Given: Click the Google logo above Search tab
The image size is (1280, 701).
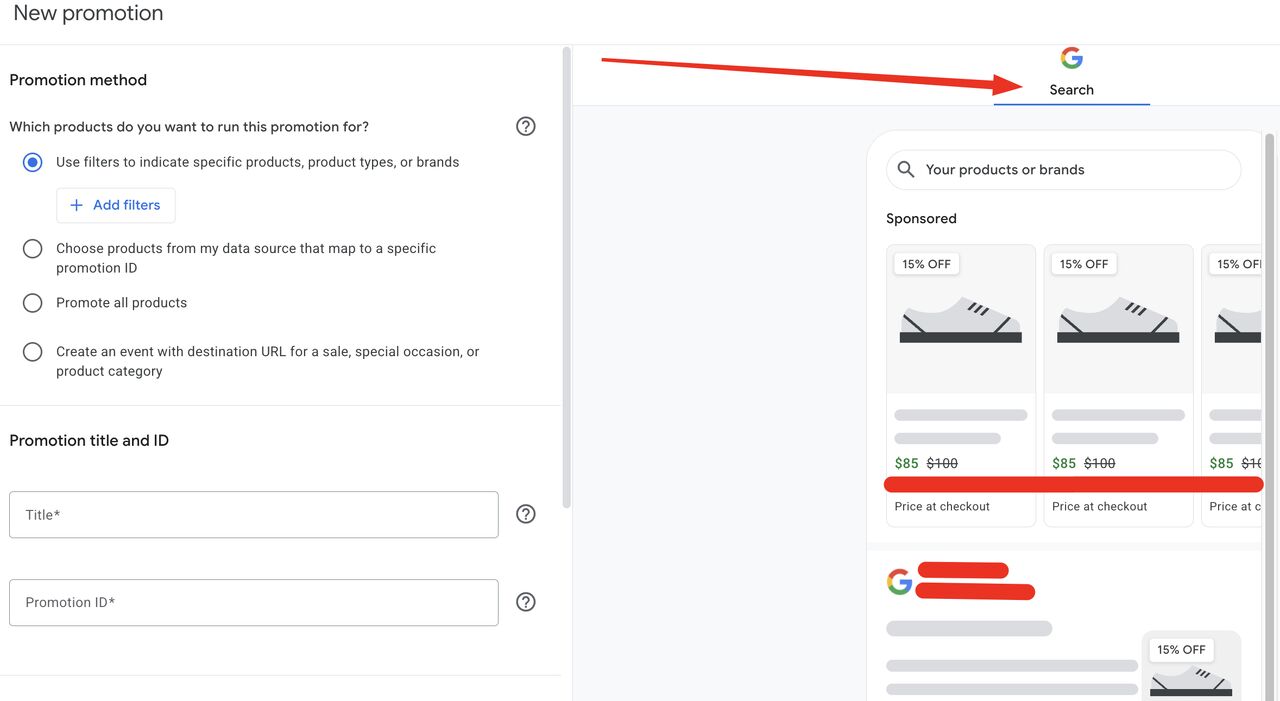Looking at the screenshot, I should (1071, 58).
